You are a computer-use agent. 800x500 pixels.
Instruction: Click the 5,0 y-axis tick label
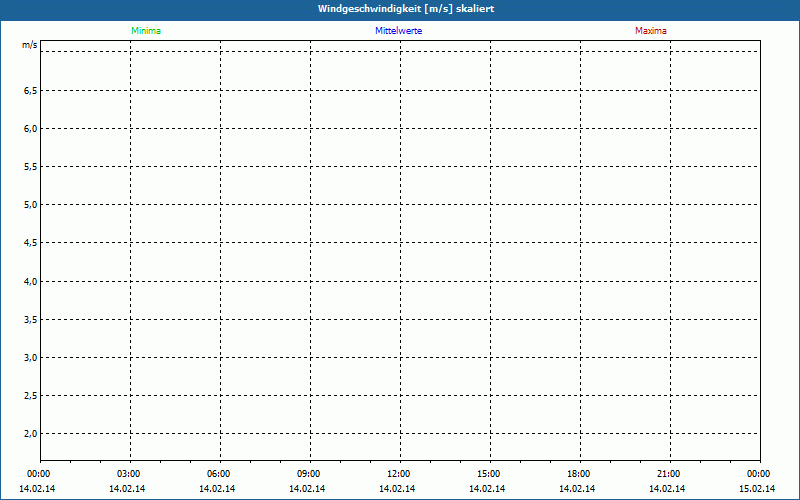[31, 205]
